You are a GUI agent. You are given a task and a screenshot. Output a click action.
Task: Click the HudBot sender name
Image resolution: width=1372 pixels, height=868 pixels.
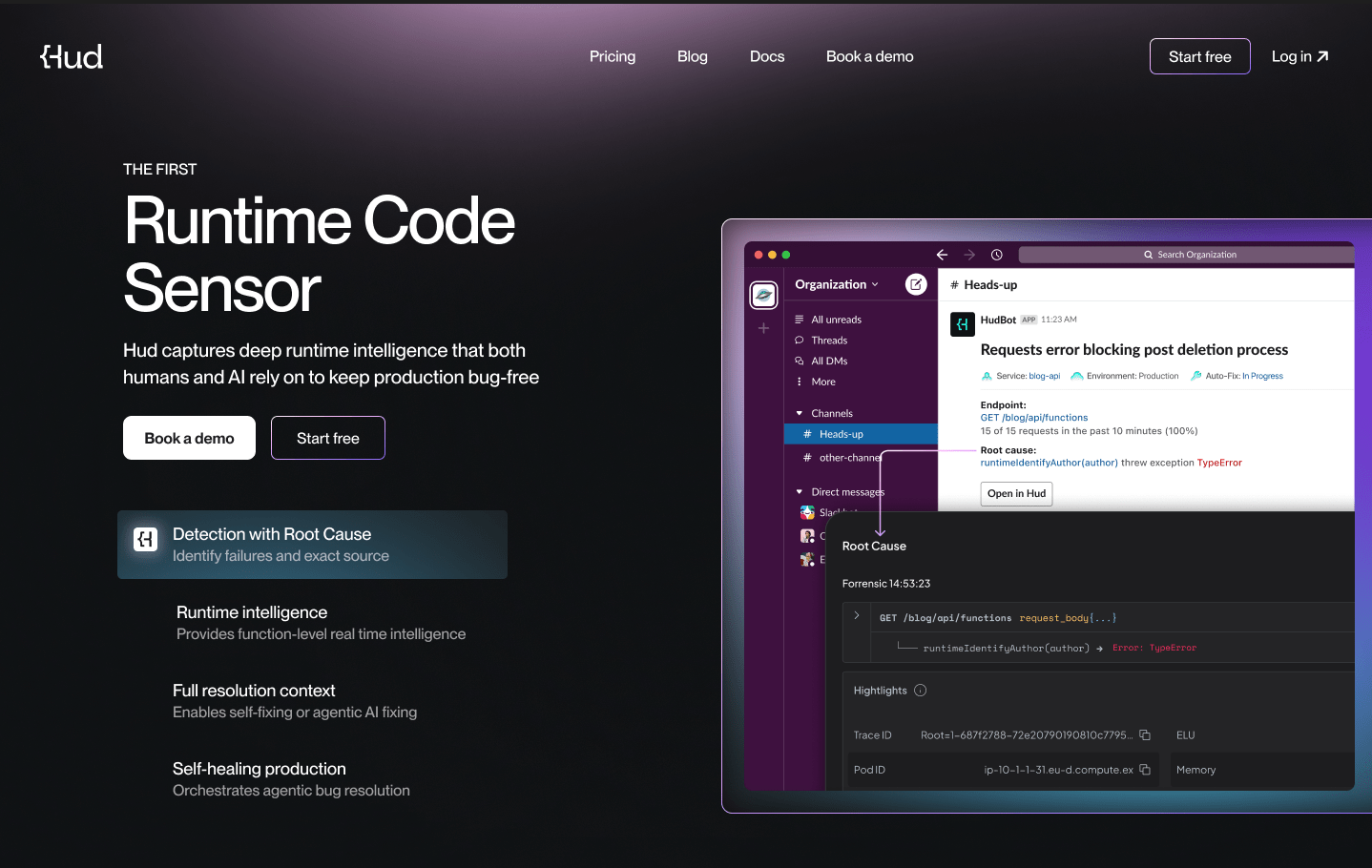coord(998,320)
